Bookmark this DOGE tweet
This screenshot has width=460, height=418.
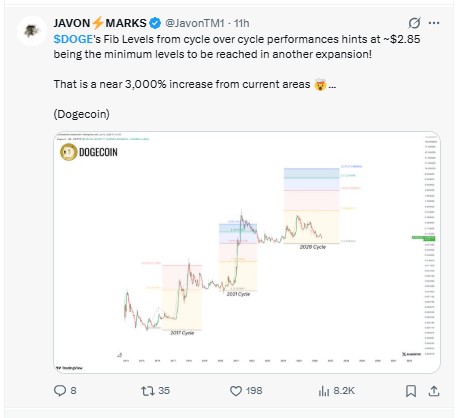(411, 391)
